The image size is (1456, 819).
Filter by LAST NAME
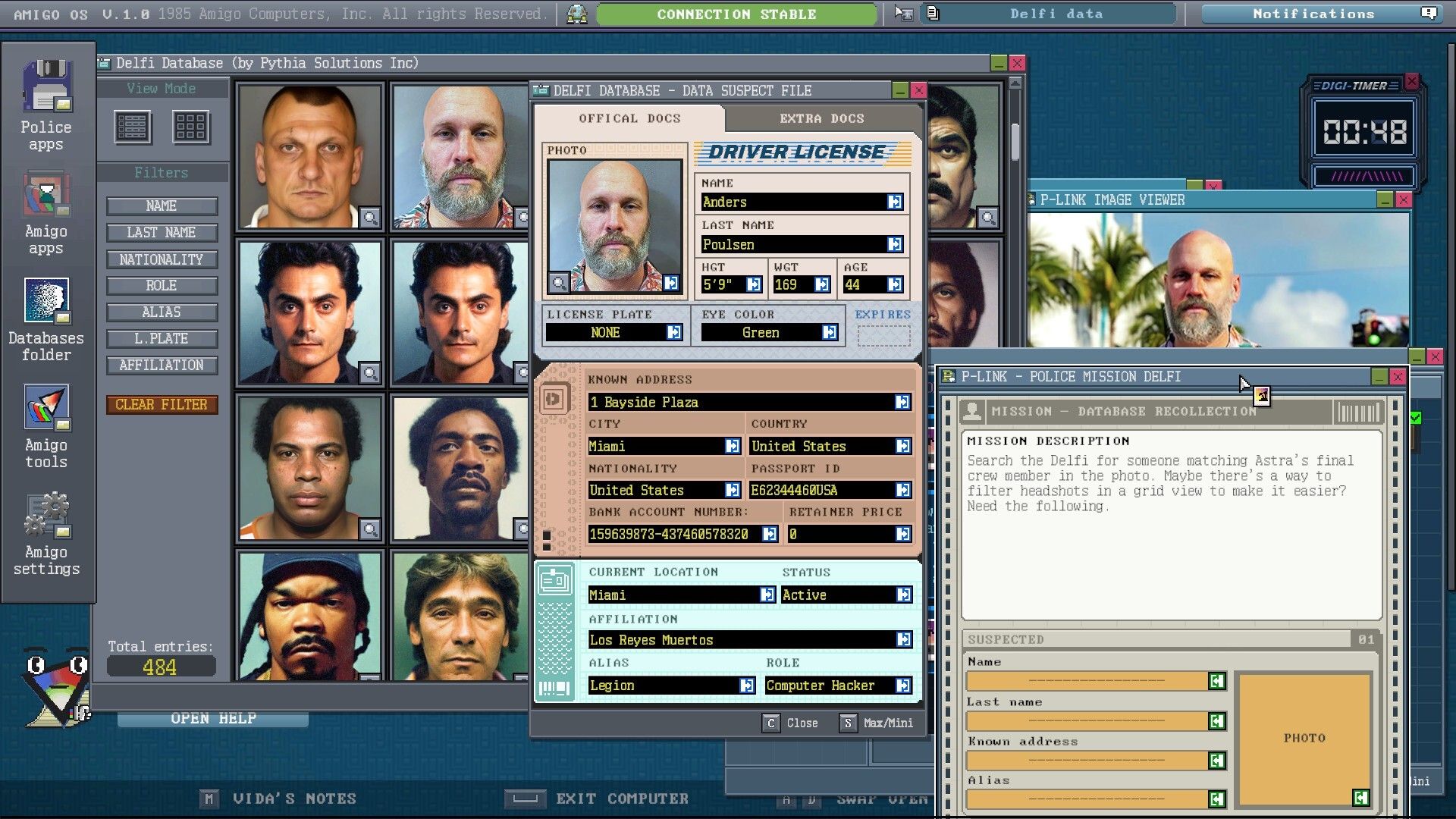click(162, 232)
